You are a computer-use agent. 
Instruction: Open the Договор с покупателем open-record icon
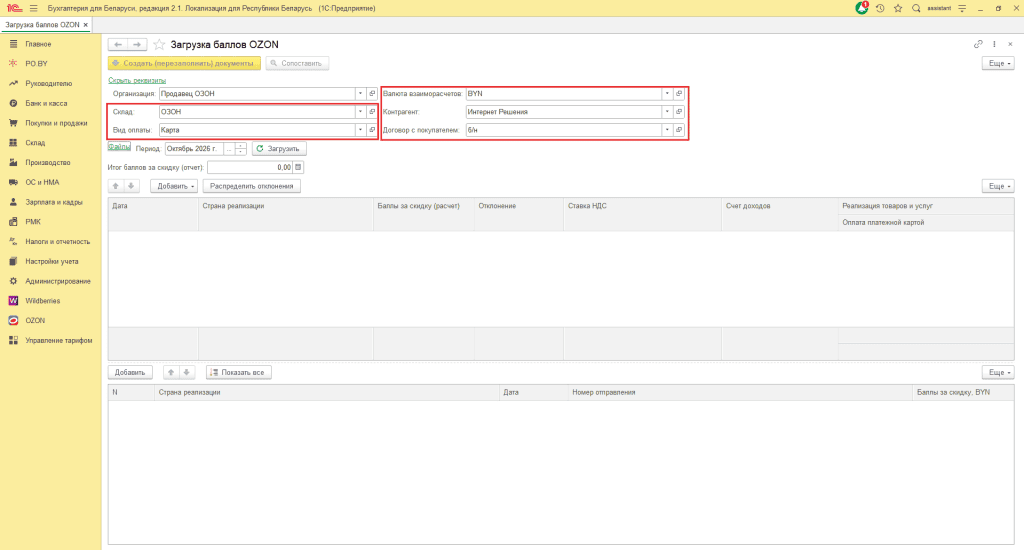coord(679,130)
